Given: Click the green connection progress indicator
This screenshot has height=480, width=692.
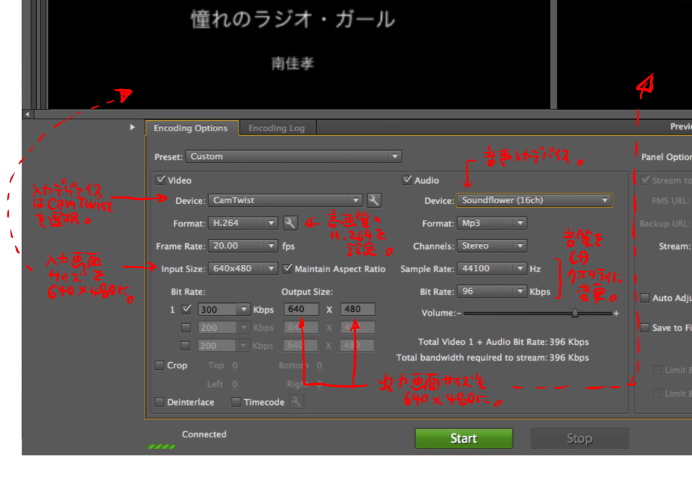Looking at the screenshot, I should pos(161,446).
